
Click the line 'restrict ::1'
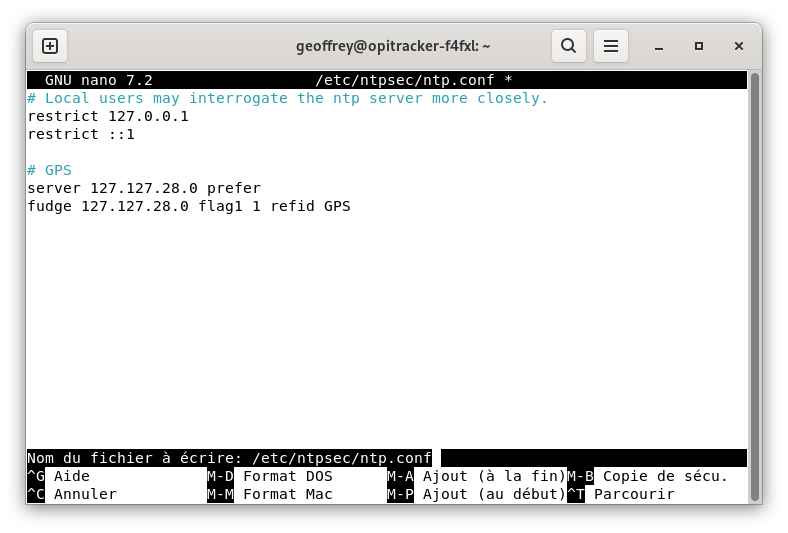[81, 134]
